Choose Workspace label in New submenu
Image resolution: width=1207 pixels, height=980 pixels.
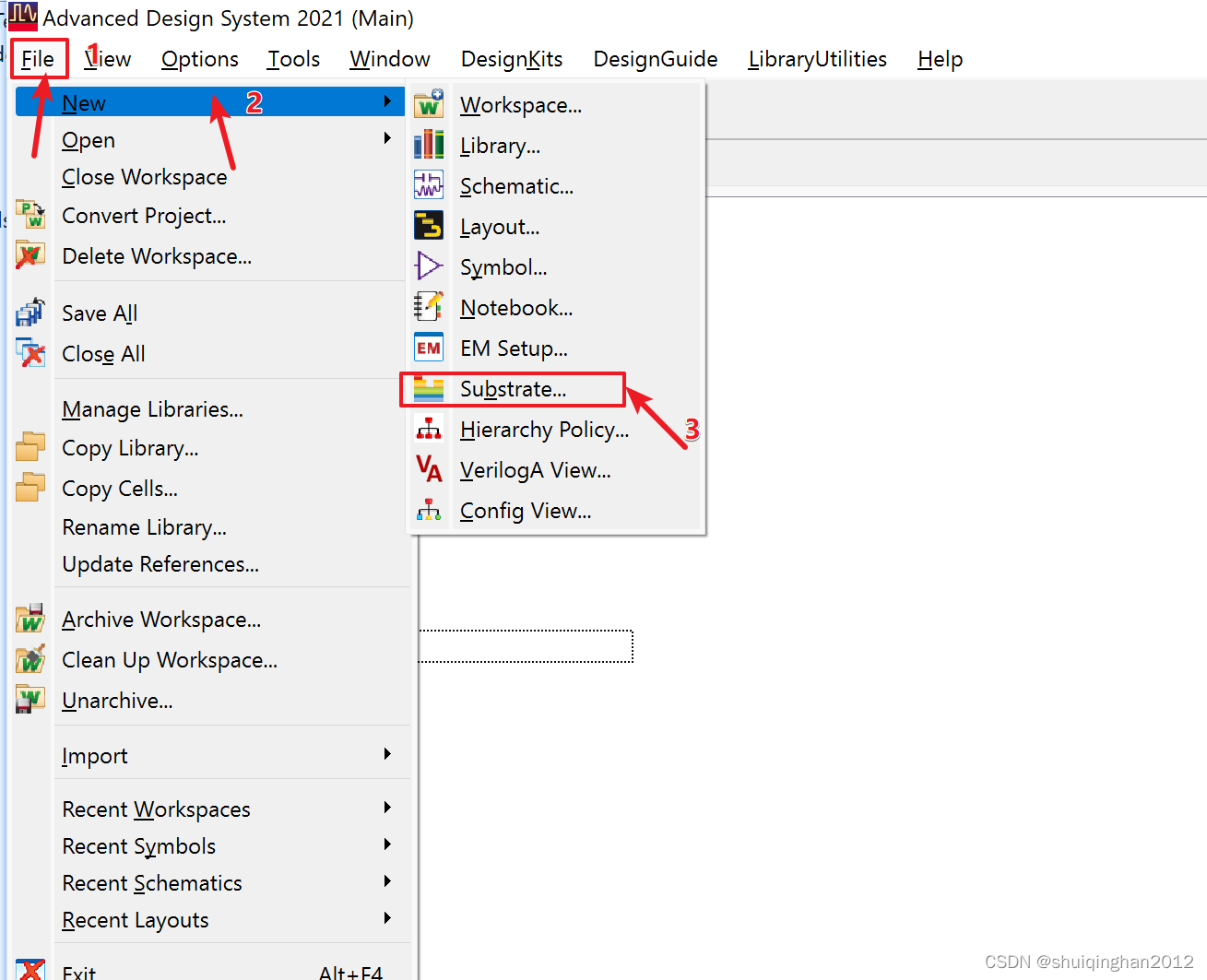coord(521,105)
